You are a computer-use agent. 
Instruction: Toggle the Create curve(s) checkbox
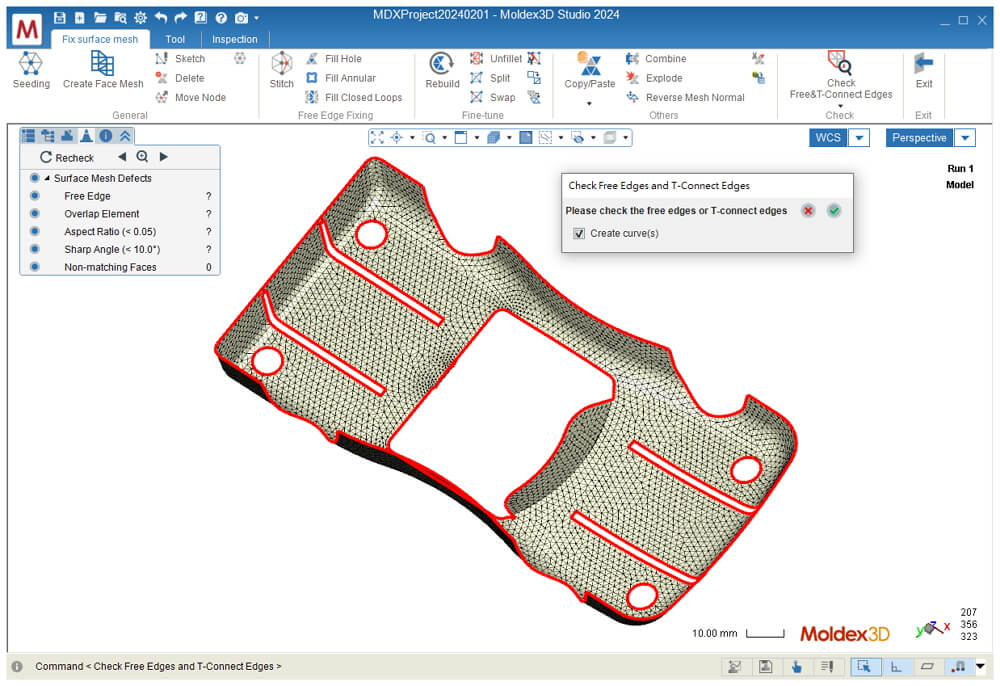point(578,233)
